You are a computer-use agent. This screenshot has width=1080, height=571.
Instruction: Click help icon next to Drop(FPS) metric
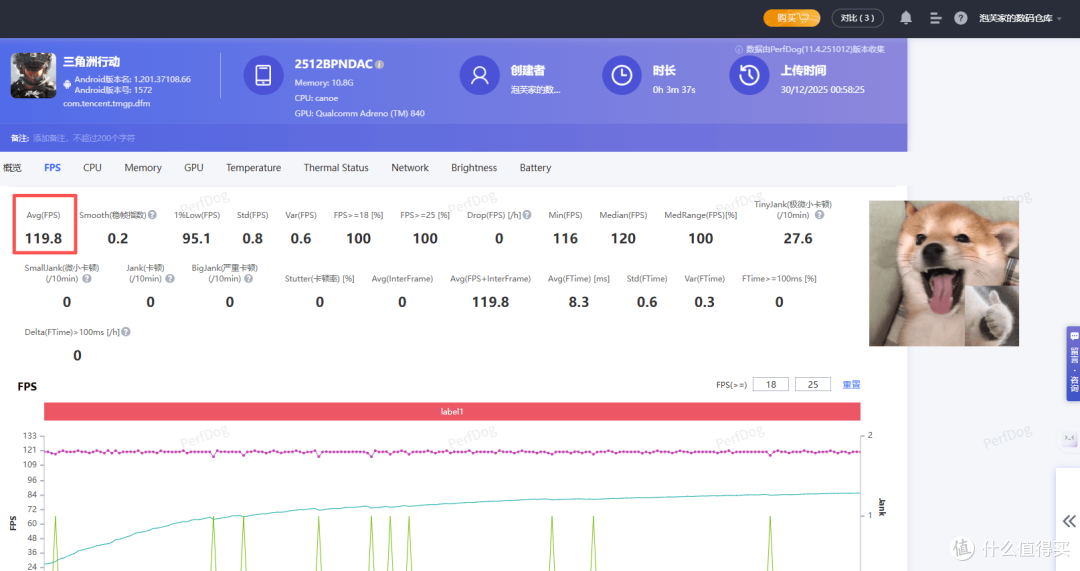pos(527,215)
